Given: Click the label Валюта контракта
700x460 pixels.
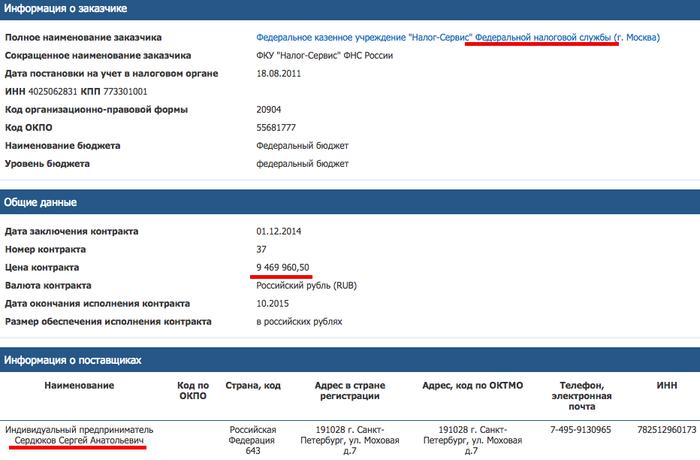Looking at the screenshot, I should 48,285.
